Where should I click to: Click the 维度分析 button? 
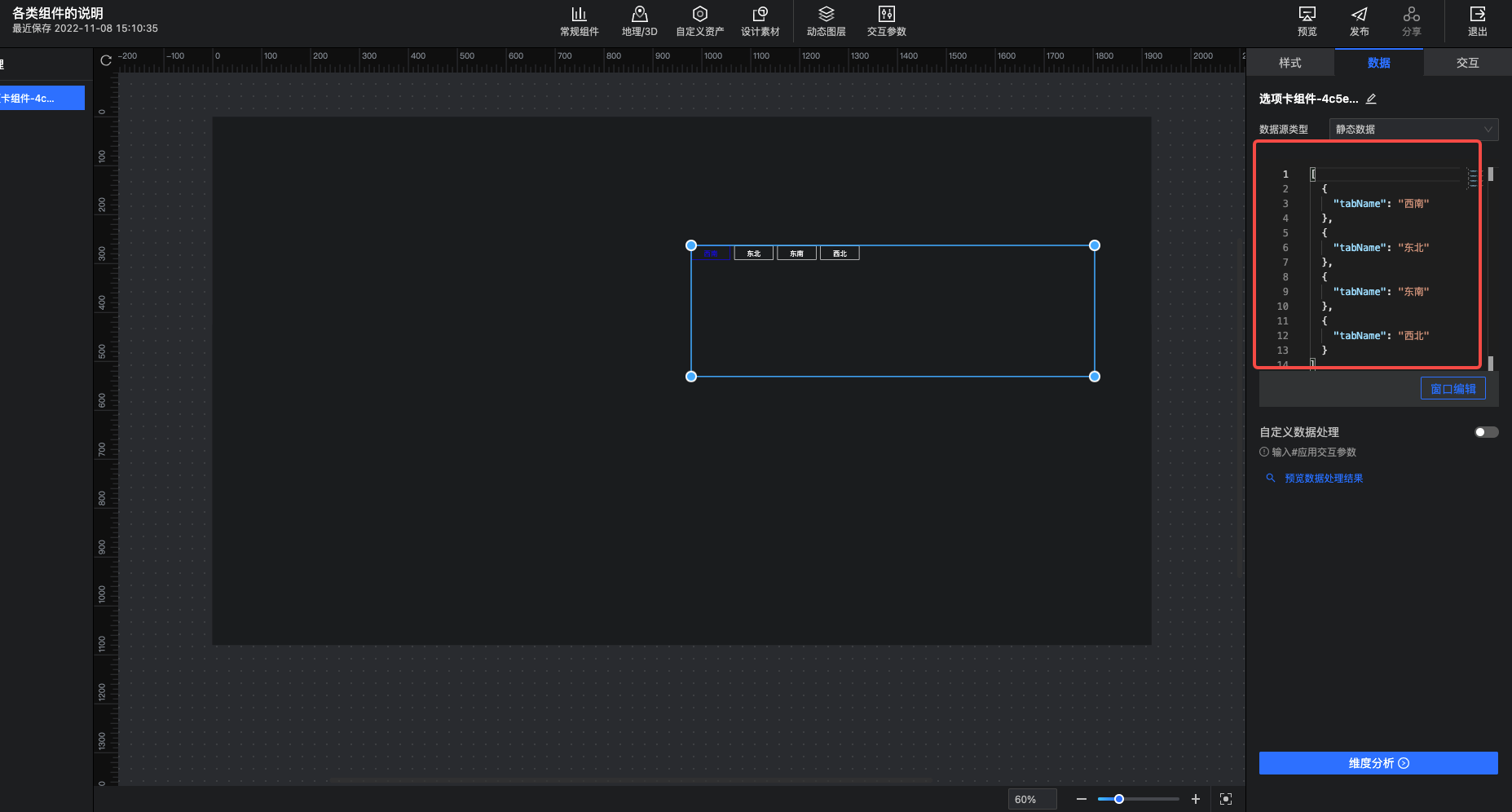click(x=1378, y=763)
